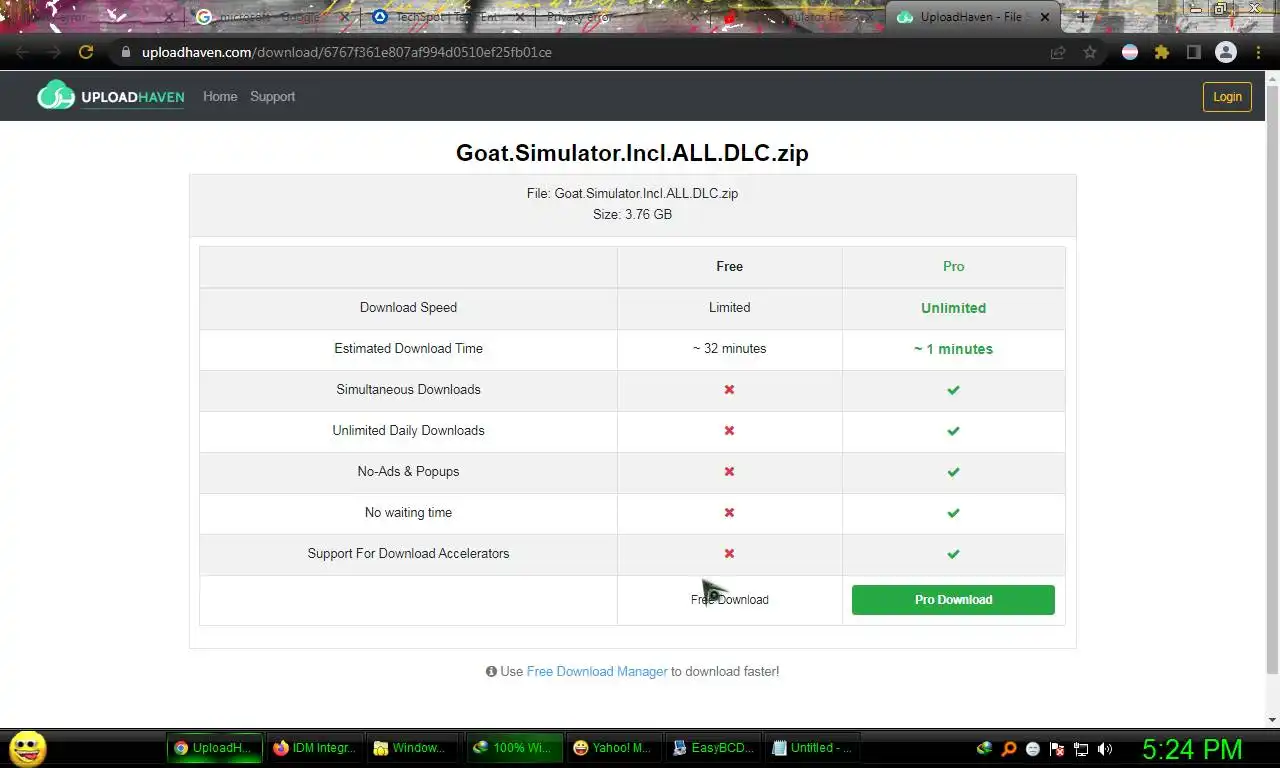The height and width of the screenshot is (768, 1280).
Task: Click 'Support For Download Accelerators' row label
Action: pyautogui.click(x=408, y=553)
